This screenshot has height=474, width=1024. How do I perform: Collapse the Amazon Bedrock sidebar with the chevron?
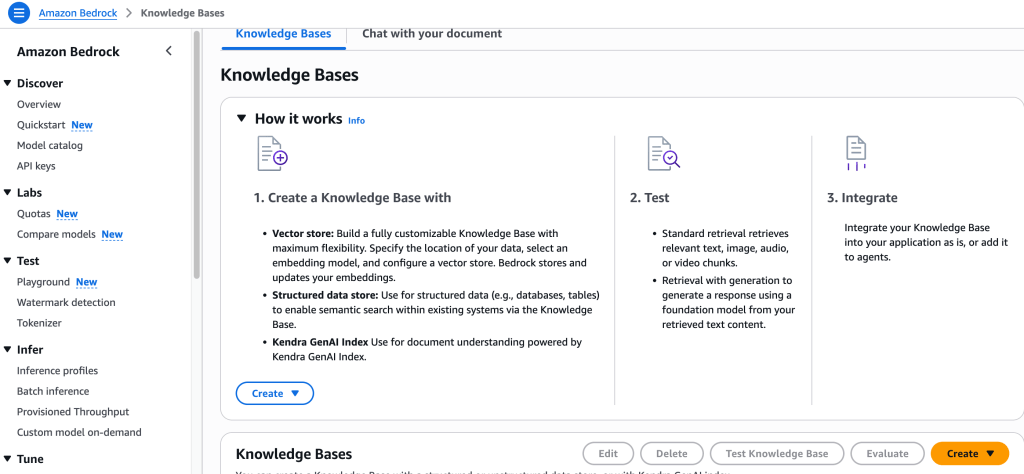click(x=168, y=51)
